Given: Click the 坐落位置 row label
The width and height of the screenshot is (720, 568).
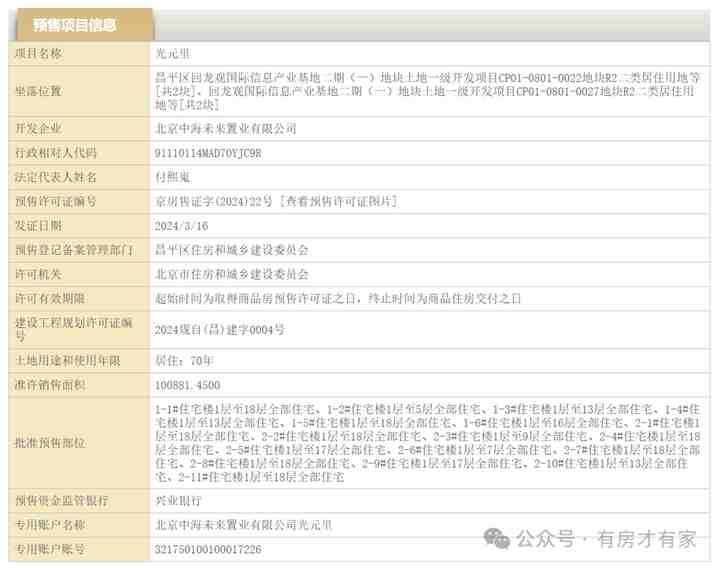Looking at the screenshot, I should coord(38,91).
